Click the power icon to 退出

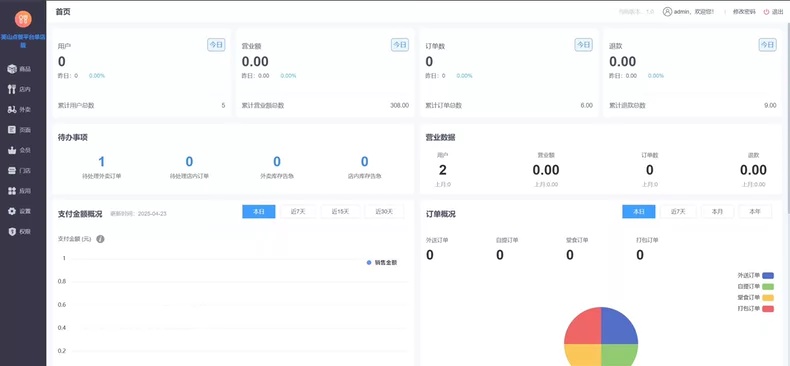point(766,12)
